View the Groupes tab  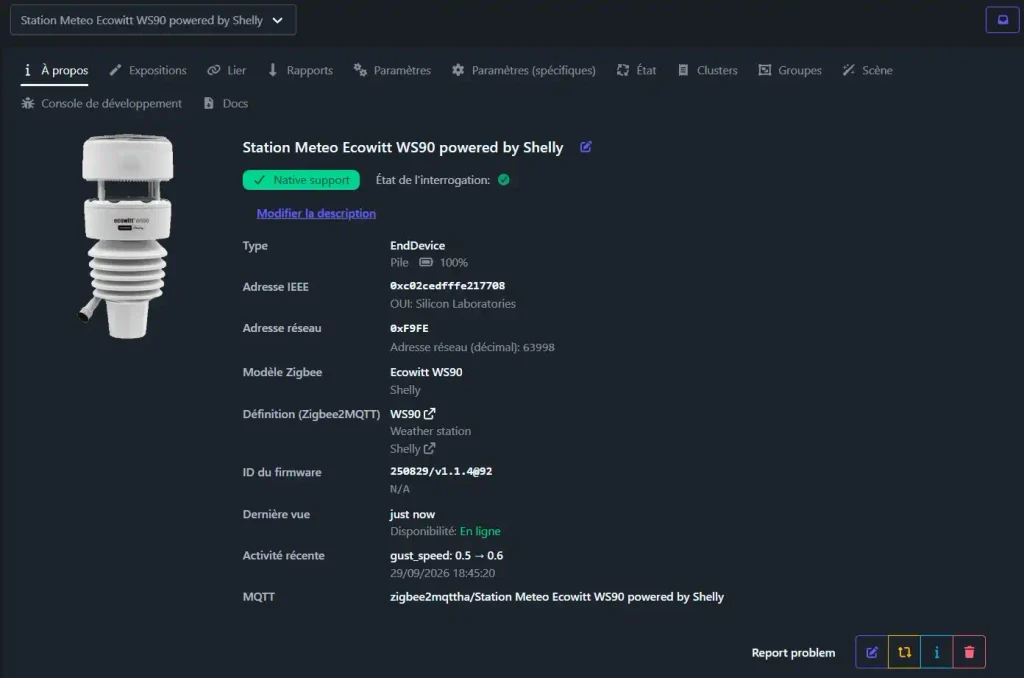[790, 71]
